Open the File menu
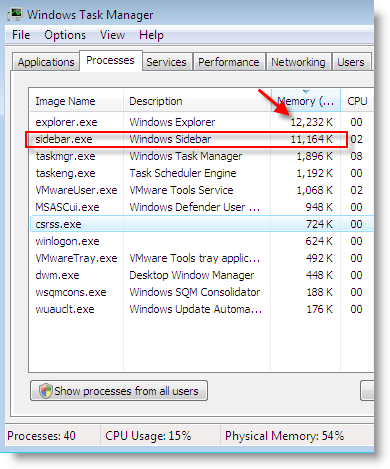 [21, 35]
